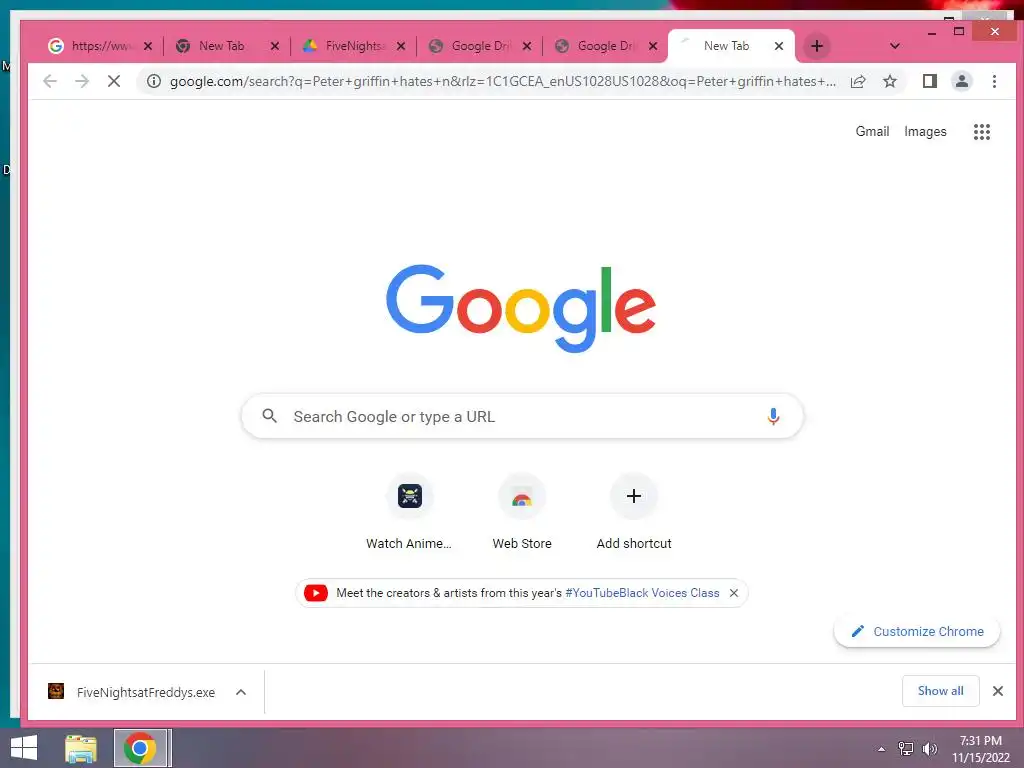Bookmark this tab with the star icon
The height and width of the screenshot is (768, 1024).
coord(889,81)
